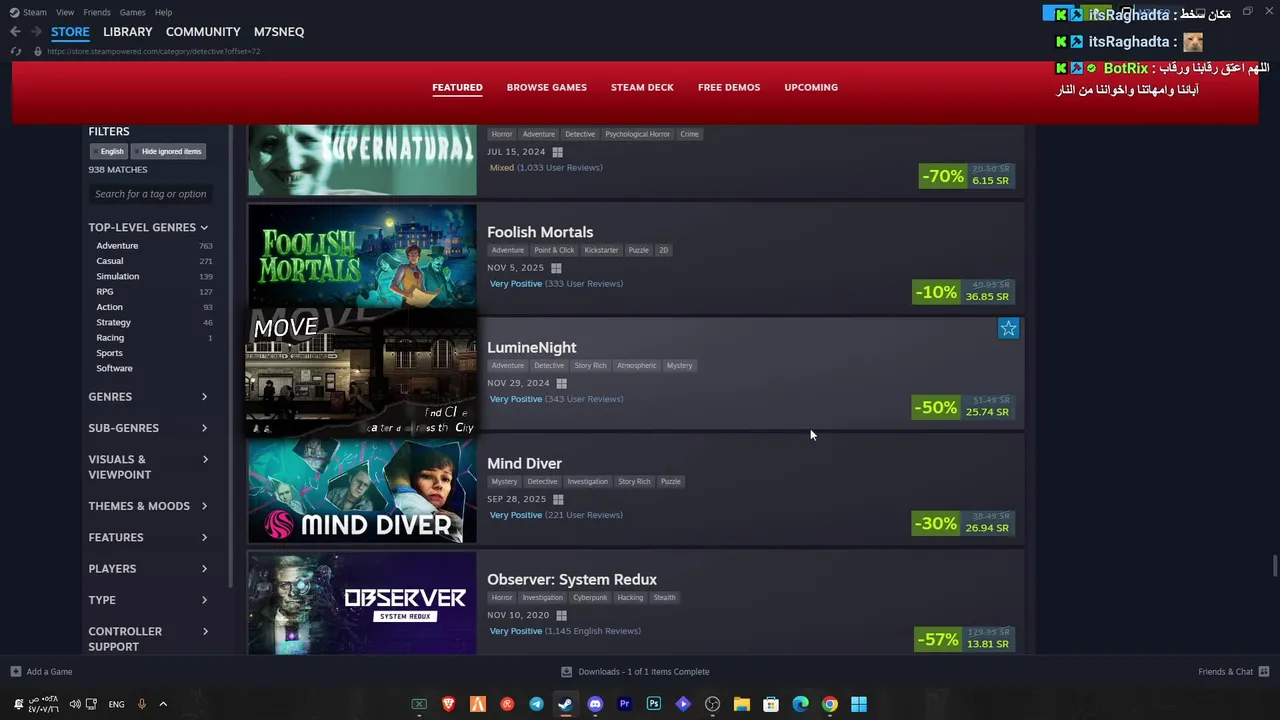The height and width of the screenshot is (720, 1280).
Task: Click the Steam logo in the top-left
Action: click(x=15, y=12)
